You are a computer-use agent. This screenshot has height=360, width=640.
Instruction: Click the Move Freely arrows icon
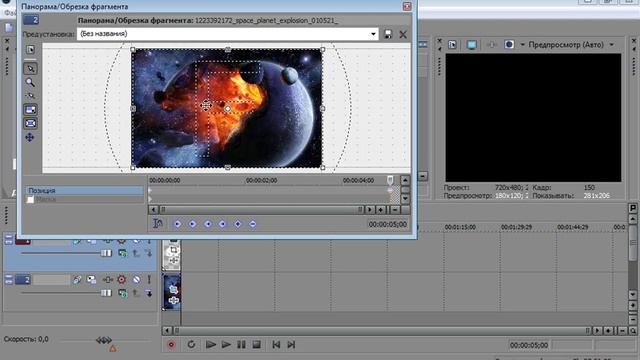[x=30, y=138]
